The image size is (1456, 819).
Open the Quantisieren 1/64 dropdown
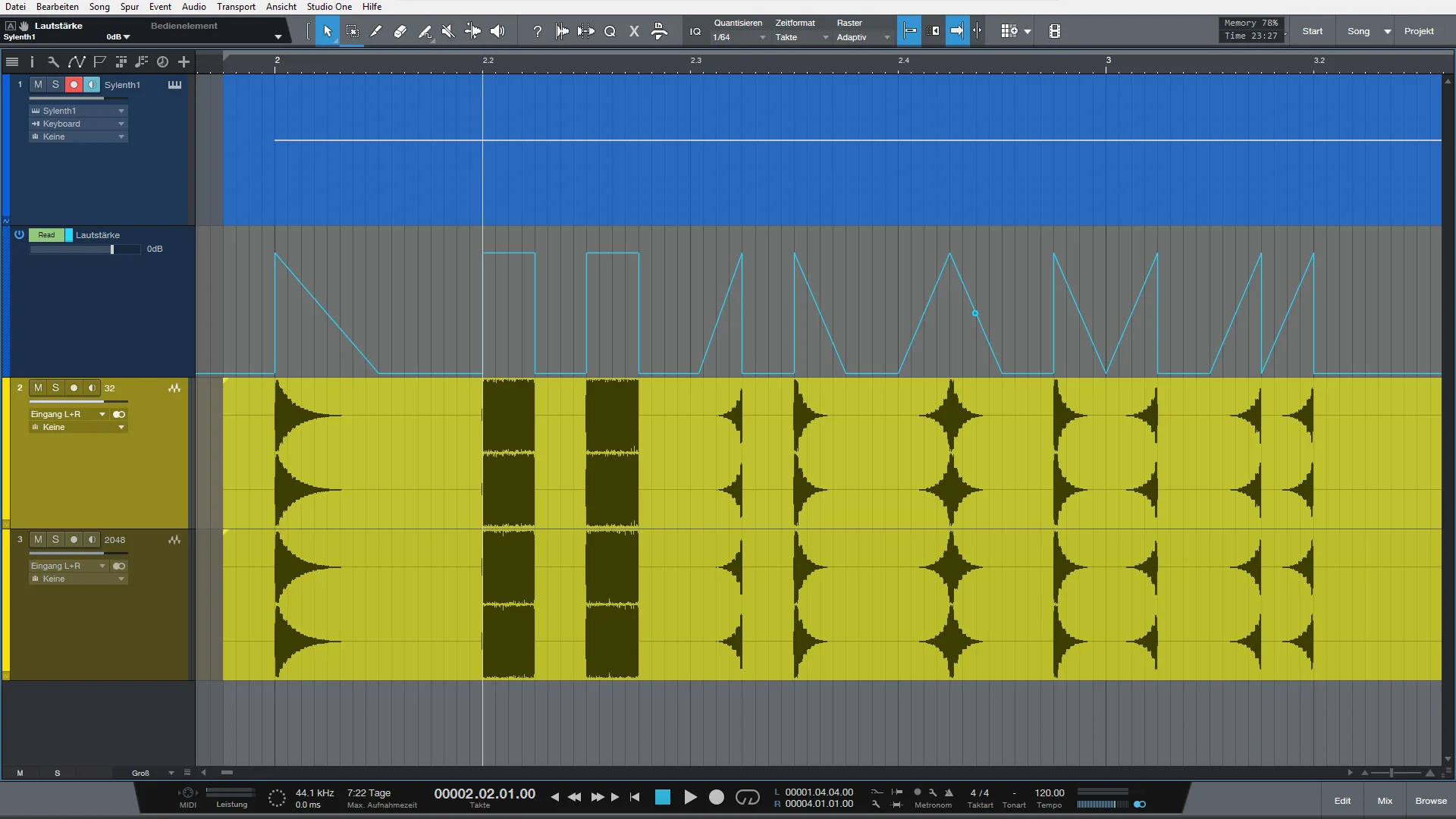tap(739, 37)
